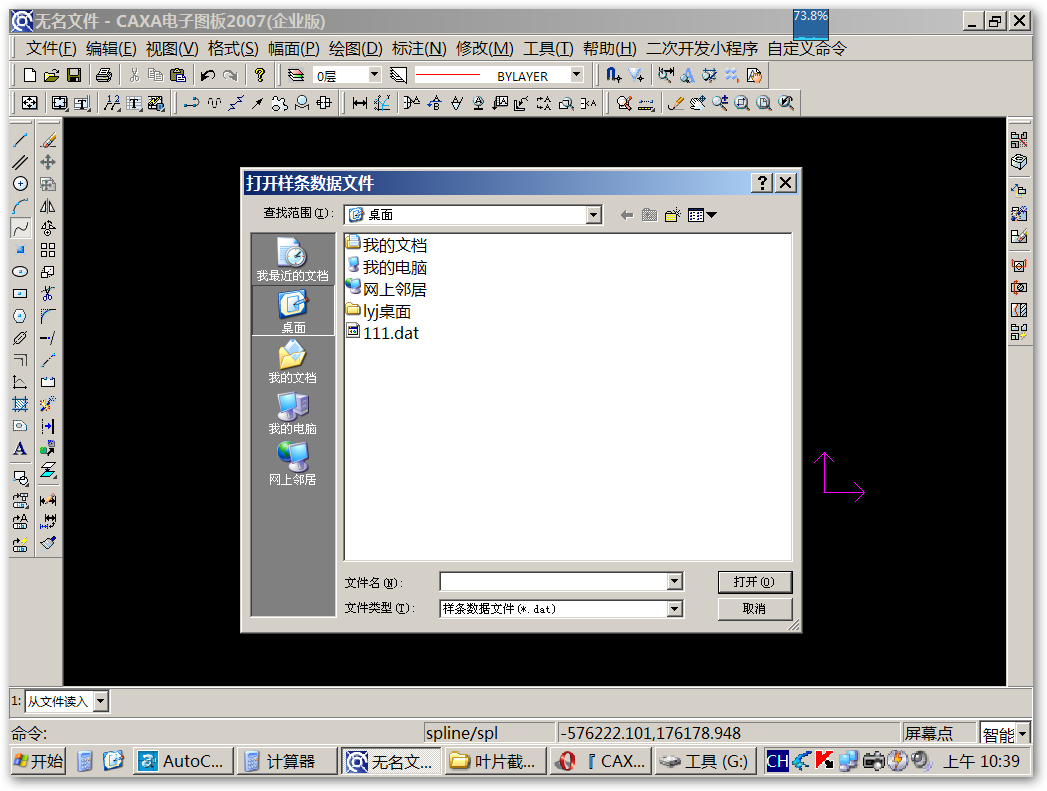The image size is (1047, 791).
Task: Go to 我的文档 in places bar
Action: click(x=292, y=362)
